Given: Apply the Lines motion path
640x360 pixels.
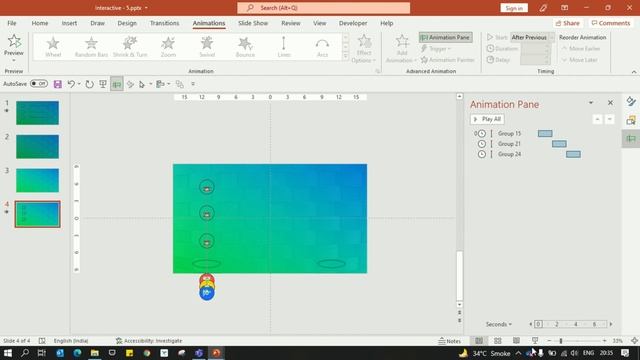Looking at the screenshot, I should [284, 47].
